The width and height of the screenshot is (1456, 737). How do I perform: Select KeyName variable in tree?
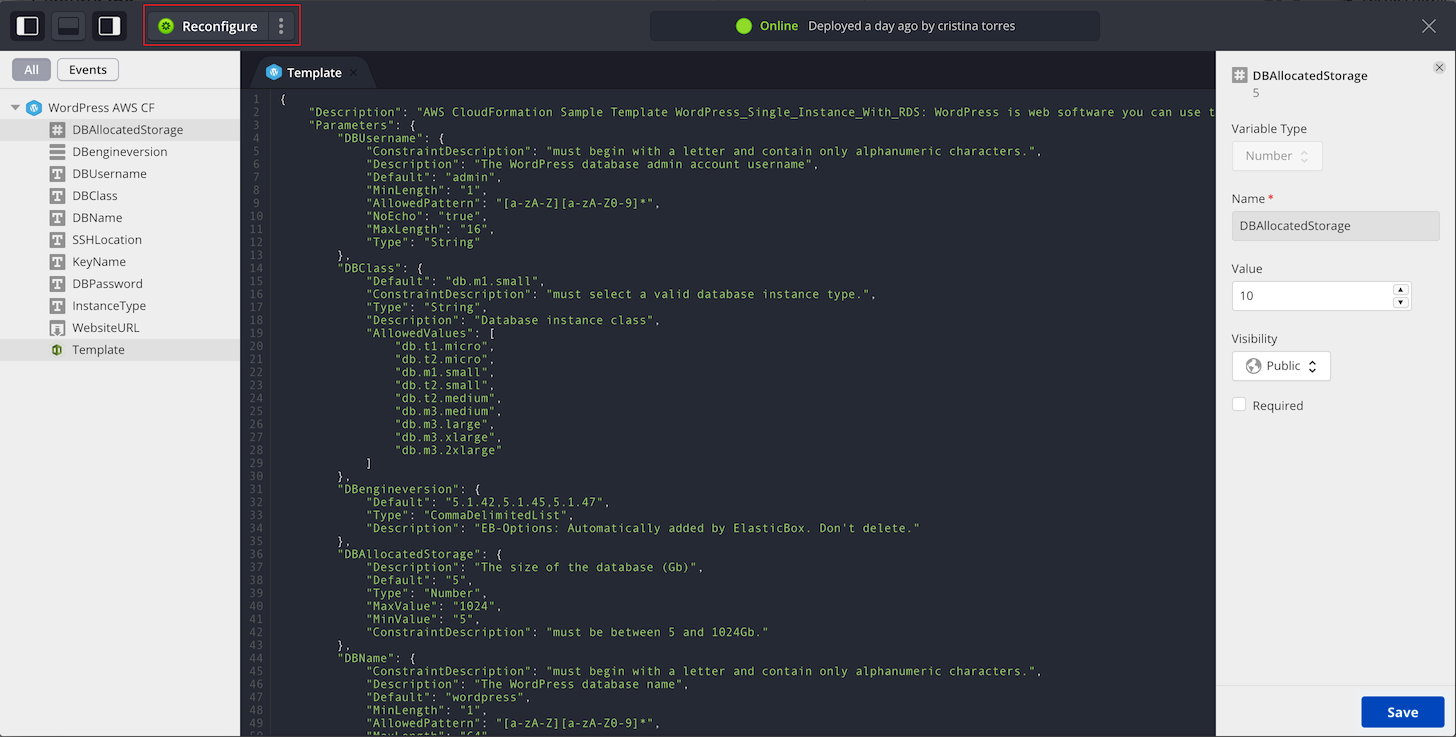pos(120,262)
